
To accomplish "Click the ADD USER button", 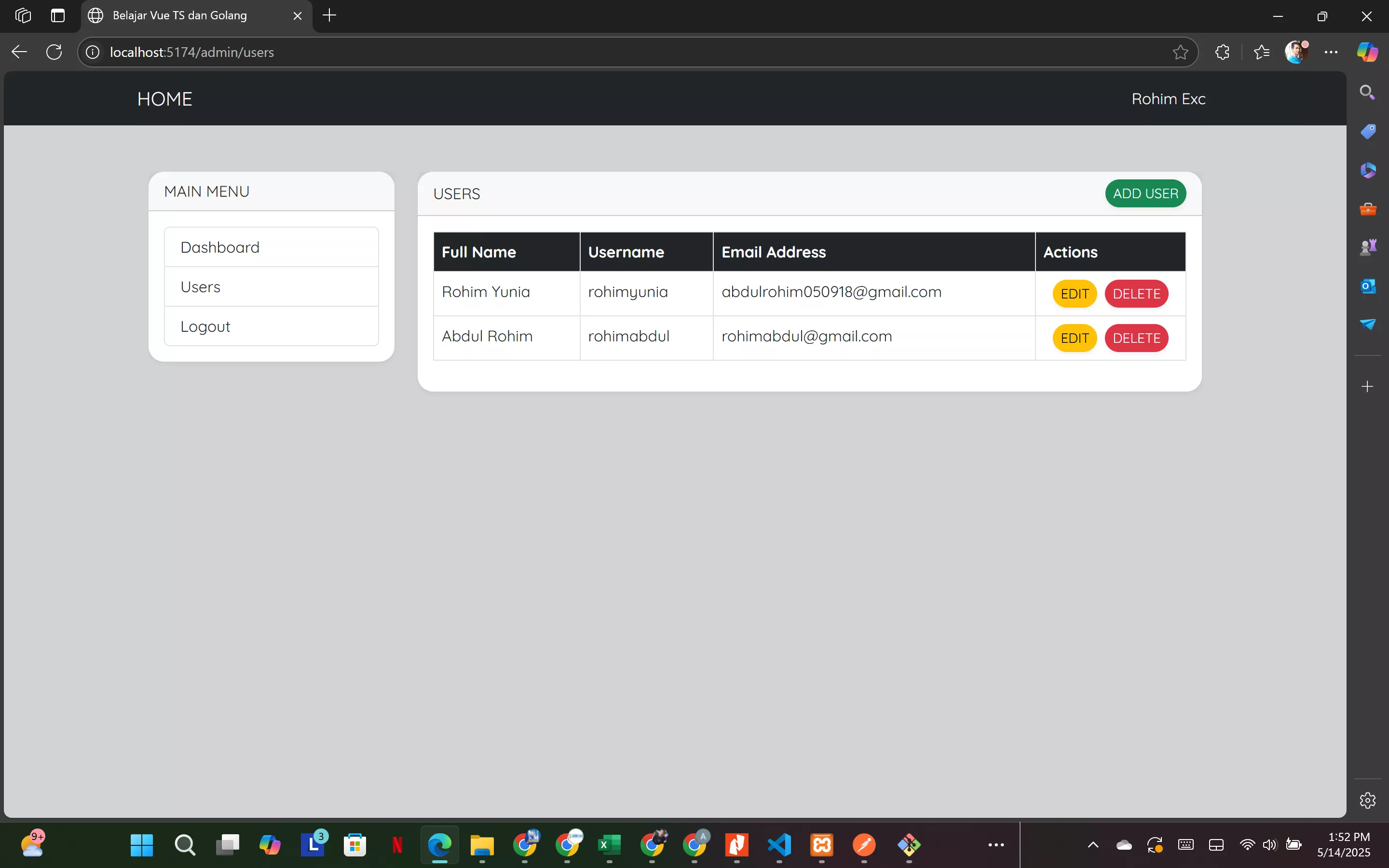I will (x=1145, y=193).
